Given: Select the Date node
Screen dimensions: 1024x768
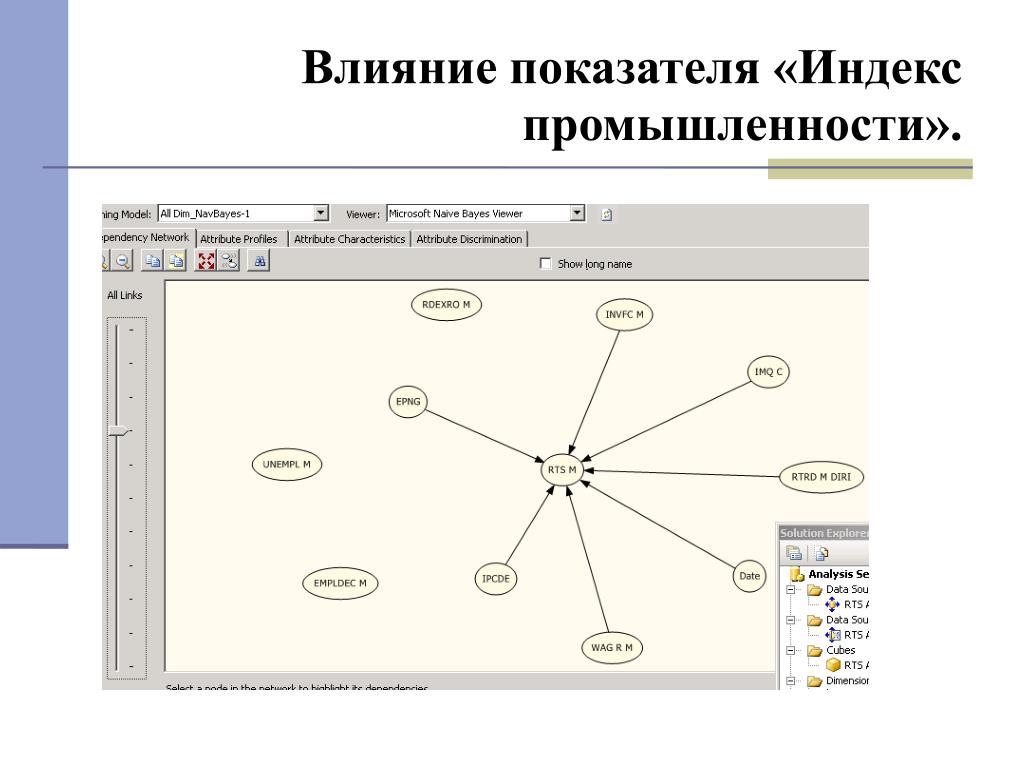Looking at the screenshot, I should pos(749,576).
